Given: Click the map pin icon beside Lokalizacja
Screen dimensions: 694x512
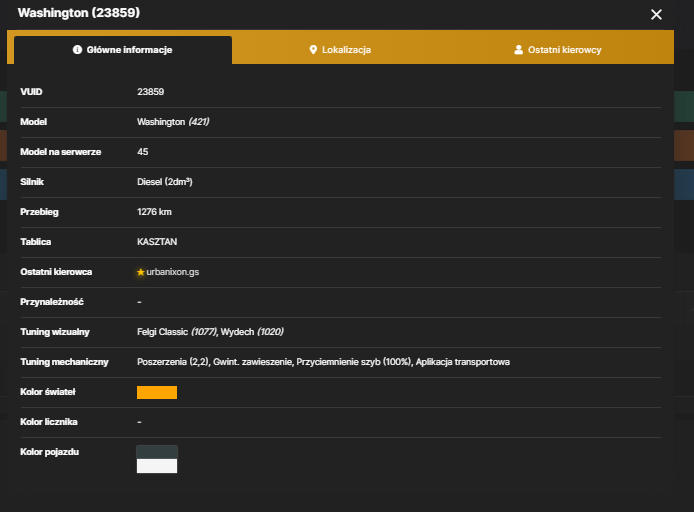Looking at the screenshot, I should (313, 50).
